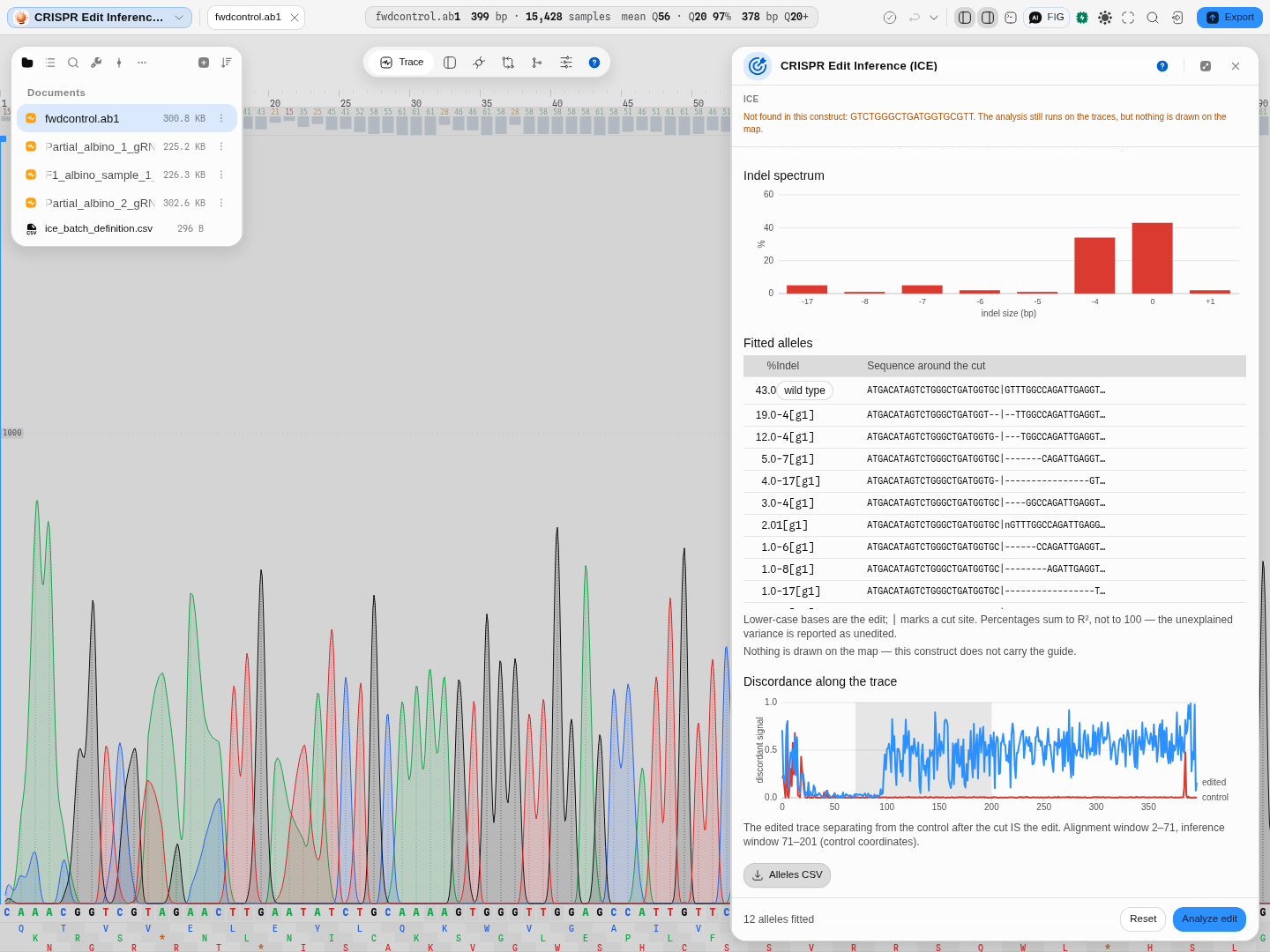Click the sidebar more options ellipsis
The width and height of the screenshot is (1270, 952).
142,63
